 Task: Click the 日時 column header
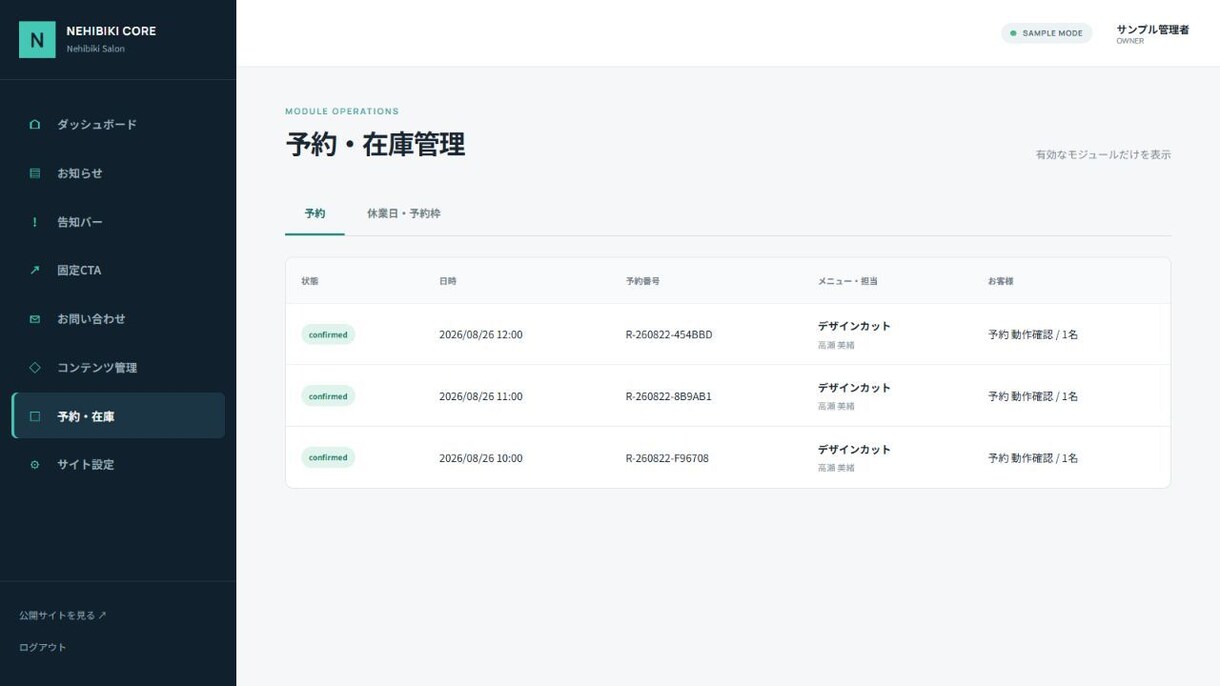[448, 281]
